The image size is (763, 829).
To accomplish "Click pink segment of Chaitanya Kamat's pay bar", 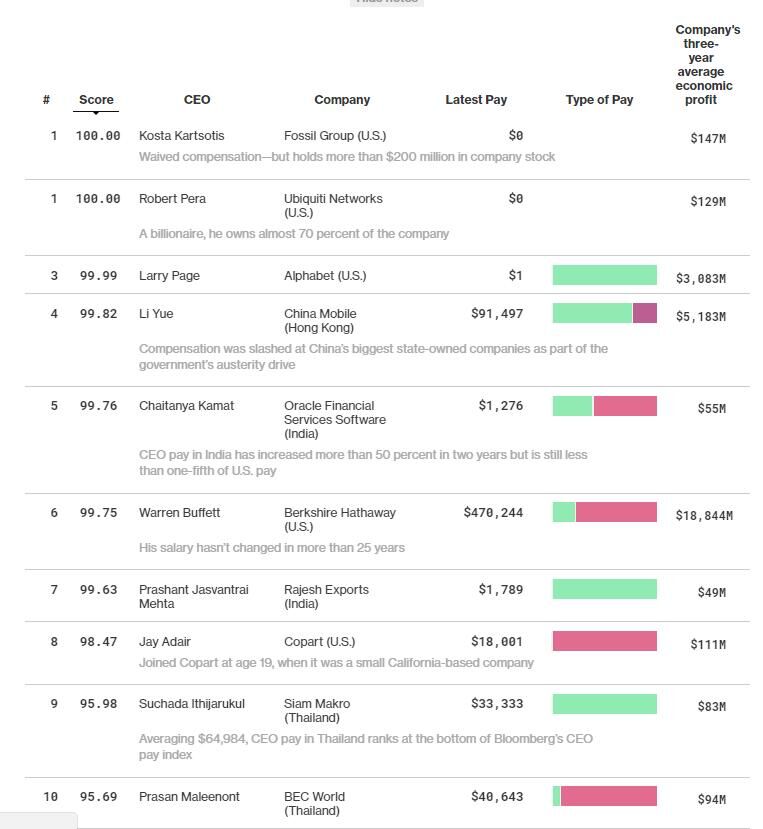I will point(625,406).
